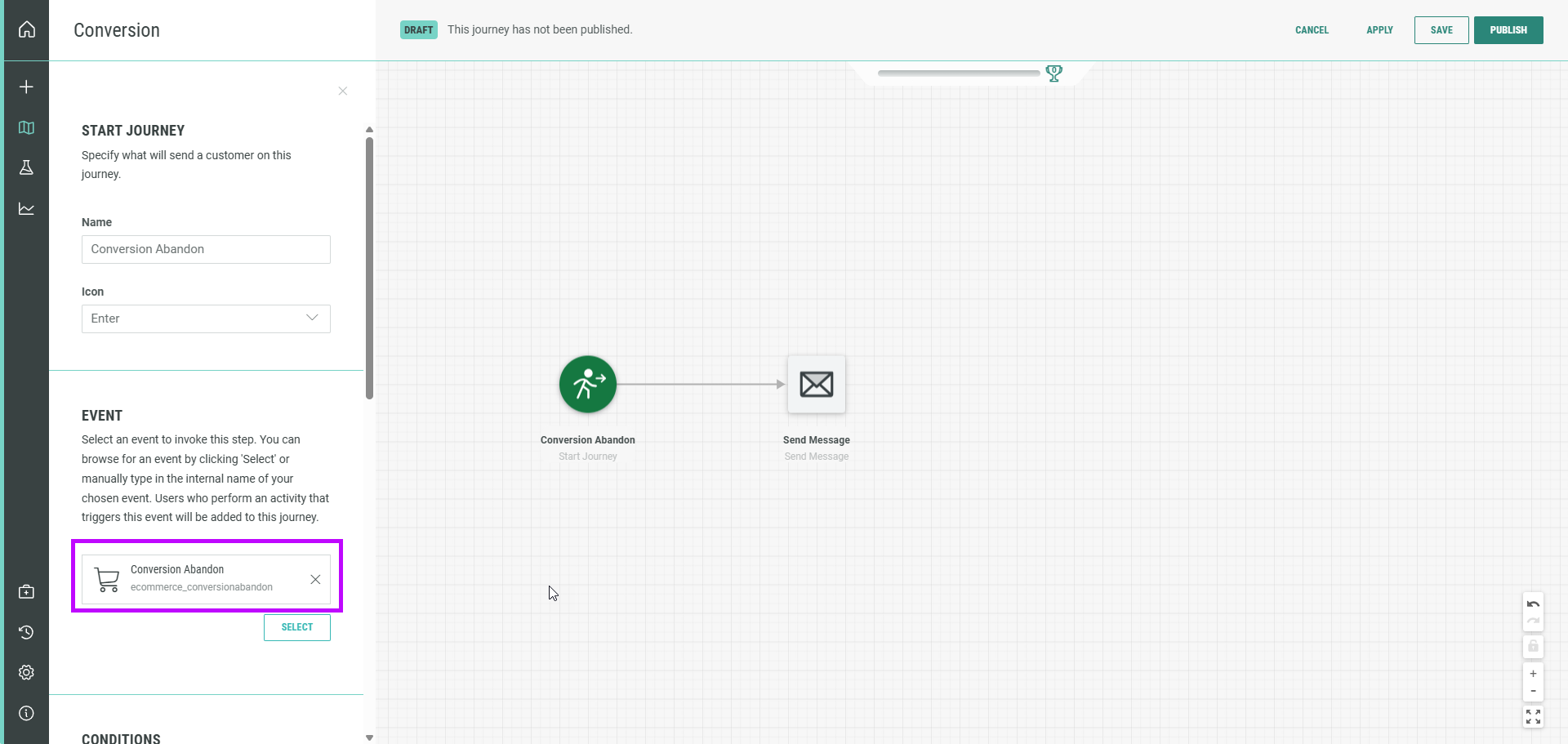Screen dimensions: 1568x744
Task: Open the settings gear icon
Action: (x=26, y=672)
